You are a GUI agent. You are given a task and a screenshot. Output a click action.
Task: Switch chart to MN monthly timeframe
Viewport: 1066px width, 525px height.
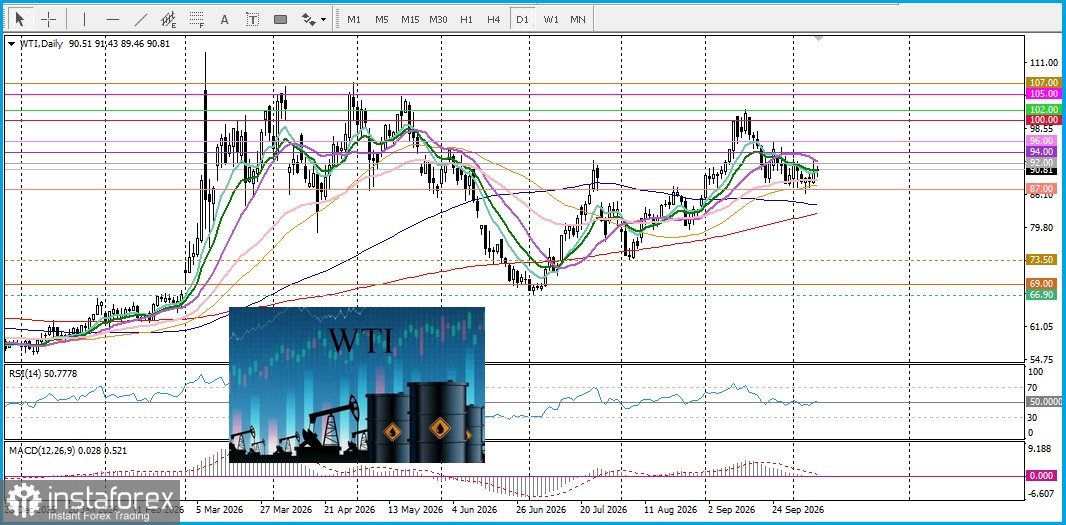click(578, 20)
